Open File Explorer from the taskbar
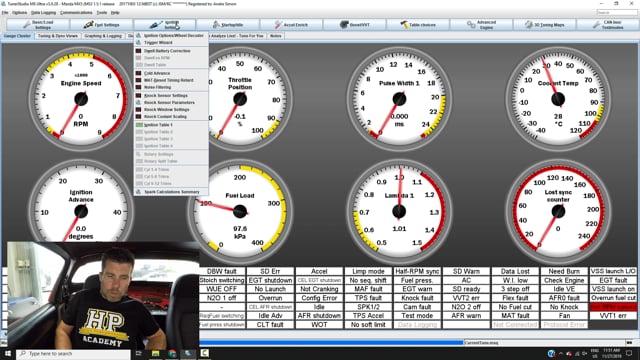Screen dimensions: 640x360 [156, 353]
